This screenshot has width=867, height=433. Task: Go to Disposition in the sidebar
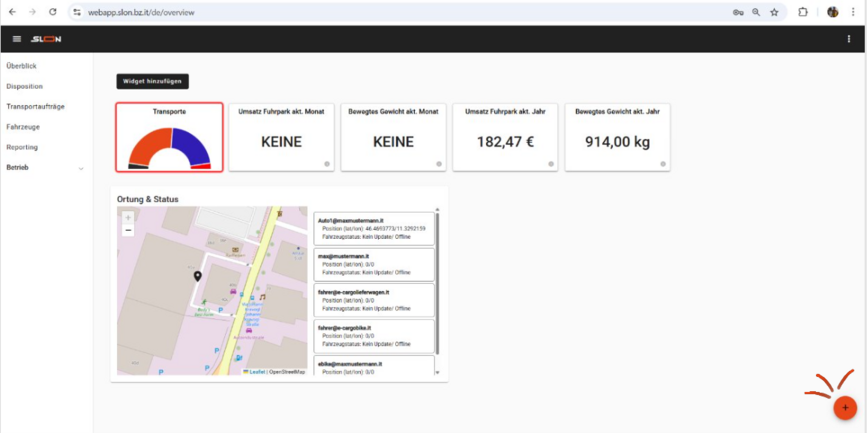click(25, 86)
